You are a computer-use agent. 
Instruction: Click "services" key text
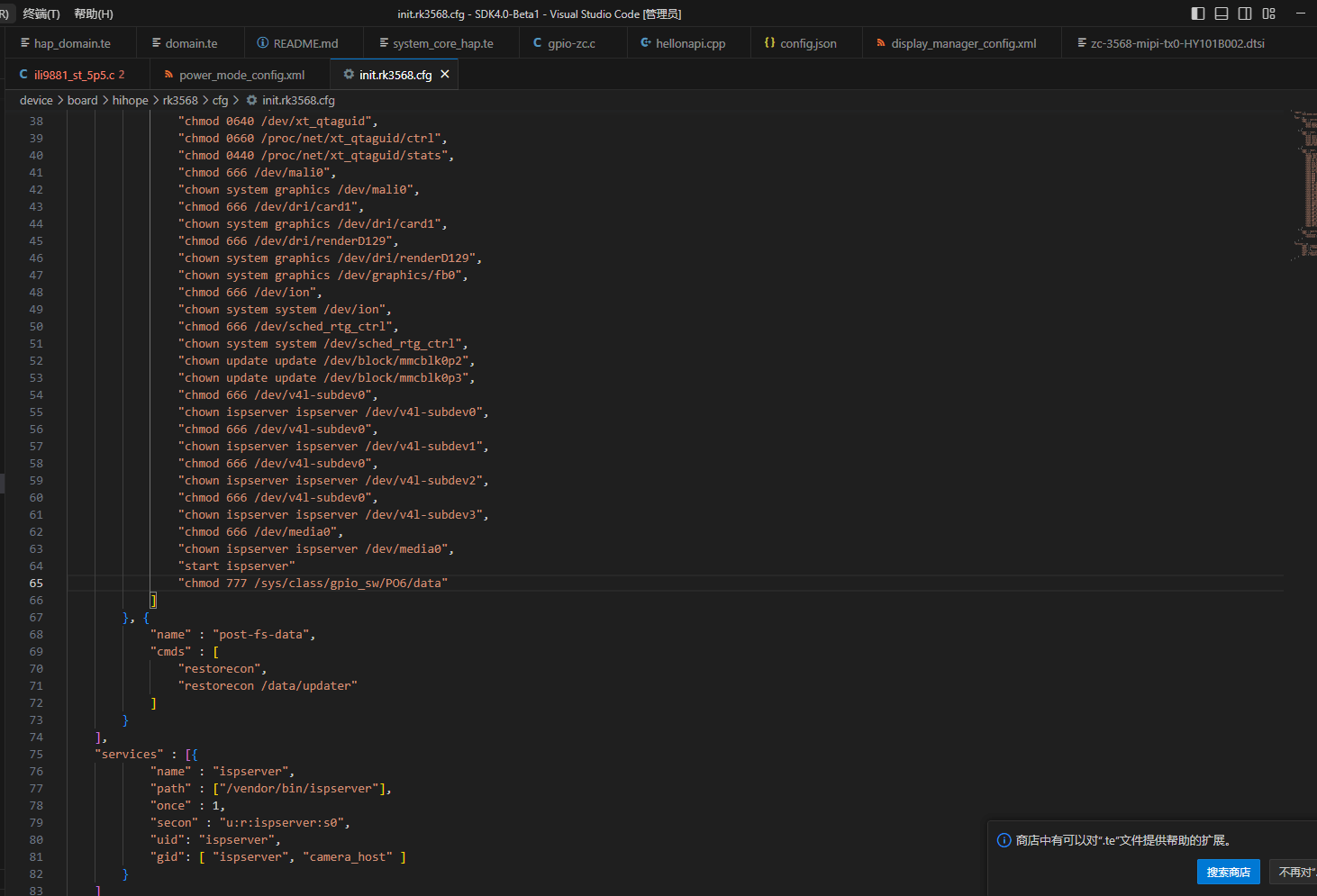[129, 754]
